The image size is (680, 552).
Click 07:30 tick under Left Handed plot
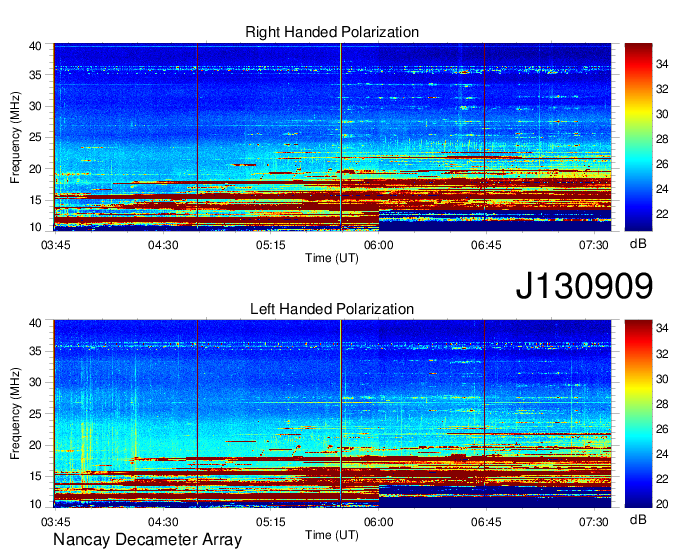click(594, 522)
